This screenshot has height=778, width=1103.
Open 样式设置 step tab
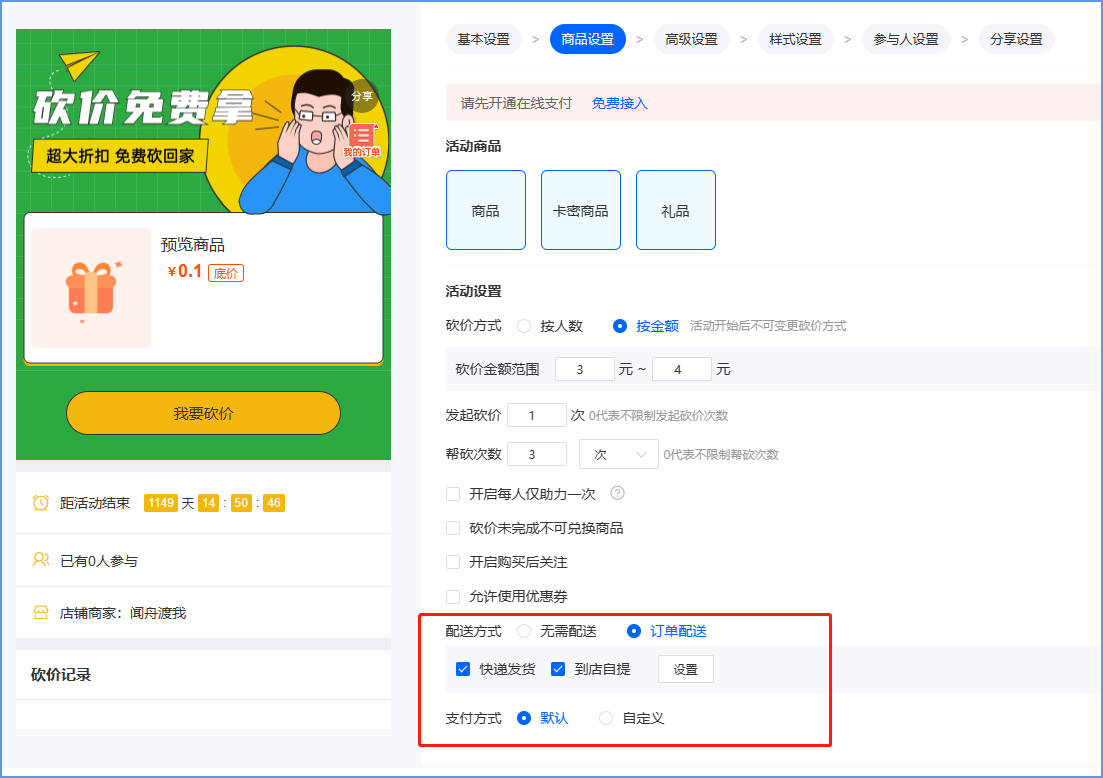(796, 39)
